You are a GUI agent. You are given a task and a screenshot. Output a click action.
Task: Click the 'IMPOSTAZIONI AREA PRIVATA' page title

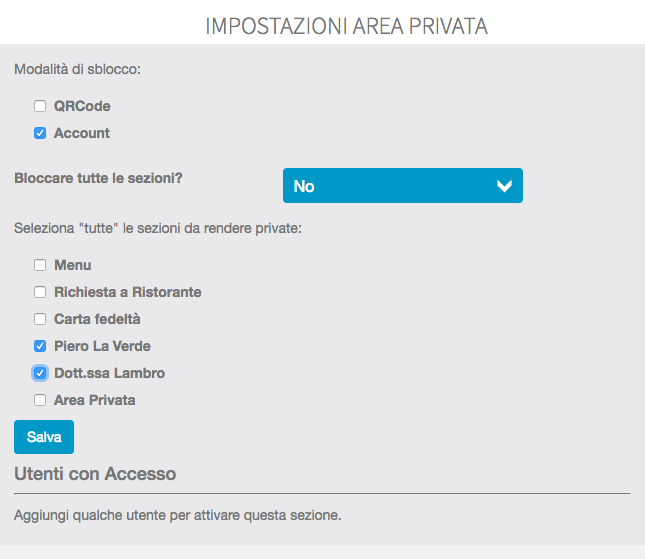coord(346,26)
